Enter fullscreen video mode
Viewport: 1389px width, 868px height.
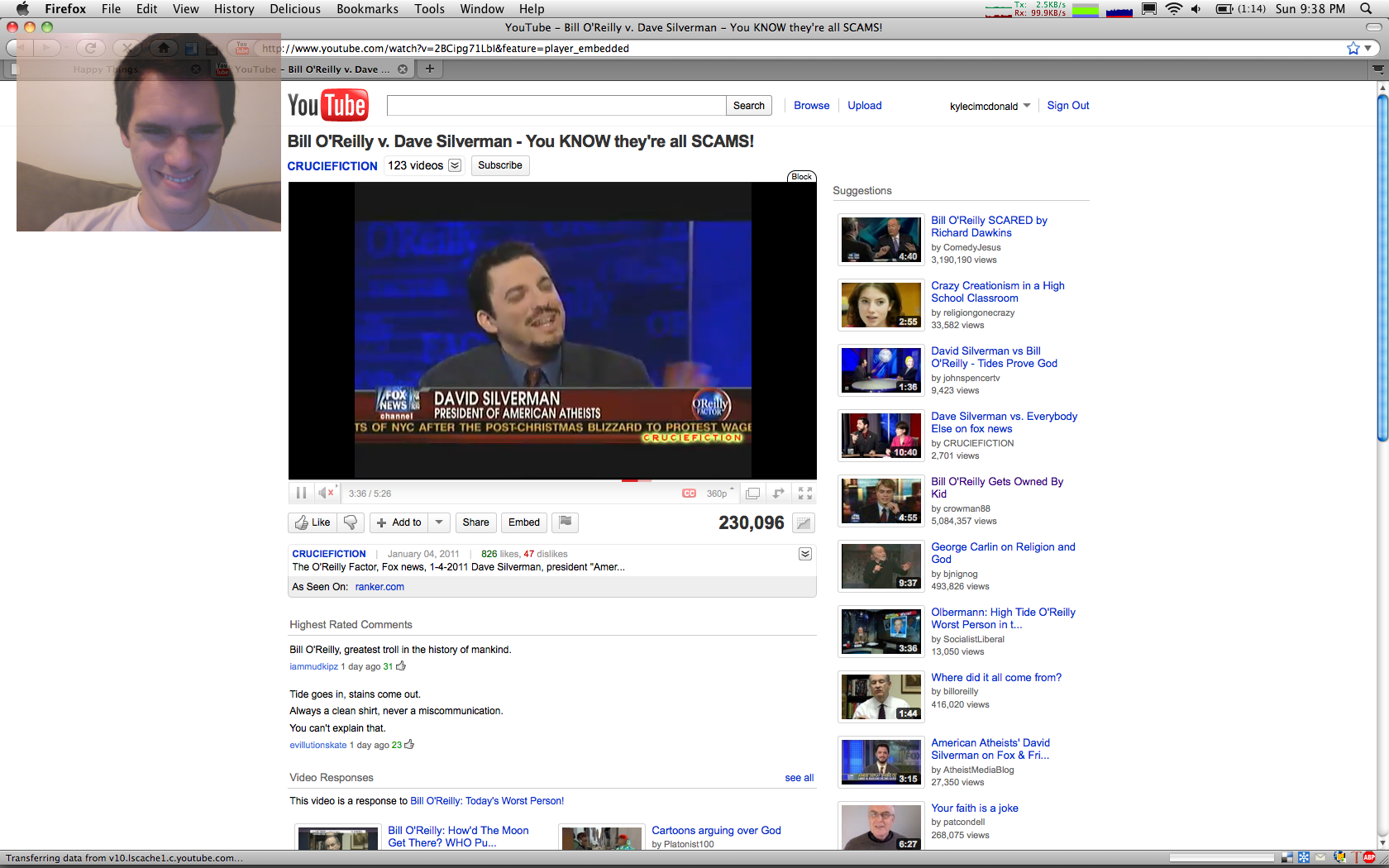tap(804, 494)
